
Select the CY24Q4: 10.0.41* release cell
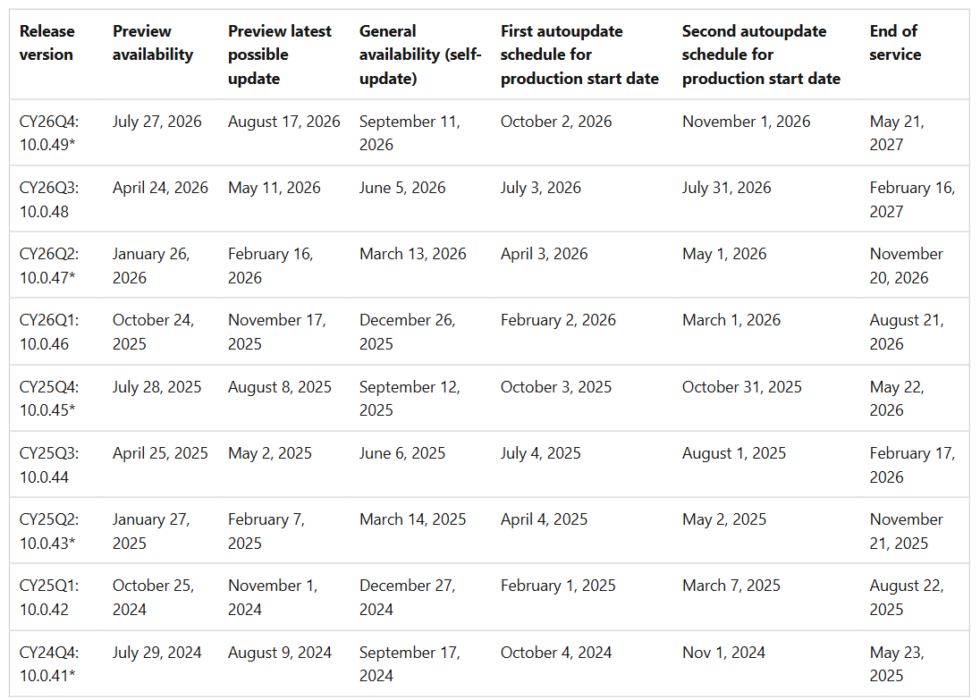pos(48,663)
